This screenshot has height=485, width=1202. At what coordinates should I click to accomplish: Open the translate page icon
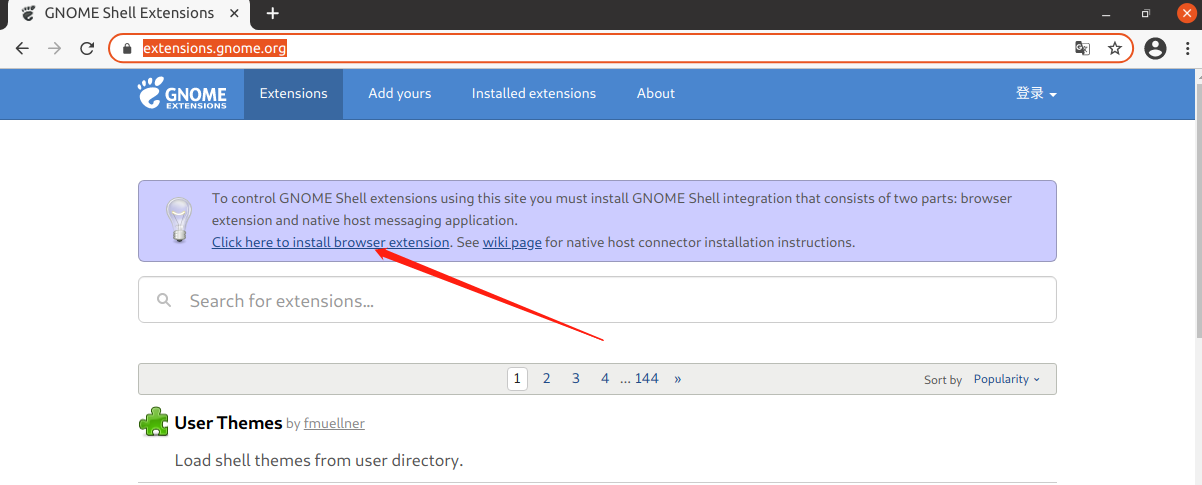tap(1082, 48)
